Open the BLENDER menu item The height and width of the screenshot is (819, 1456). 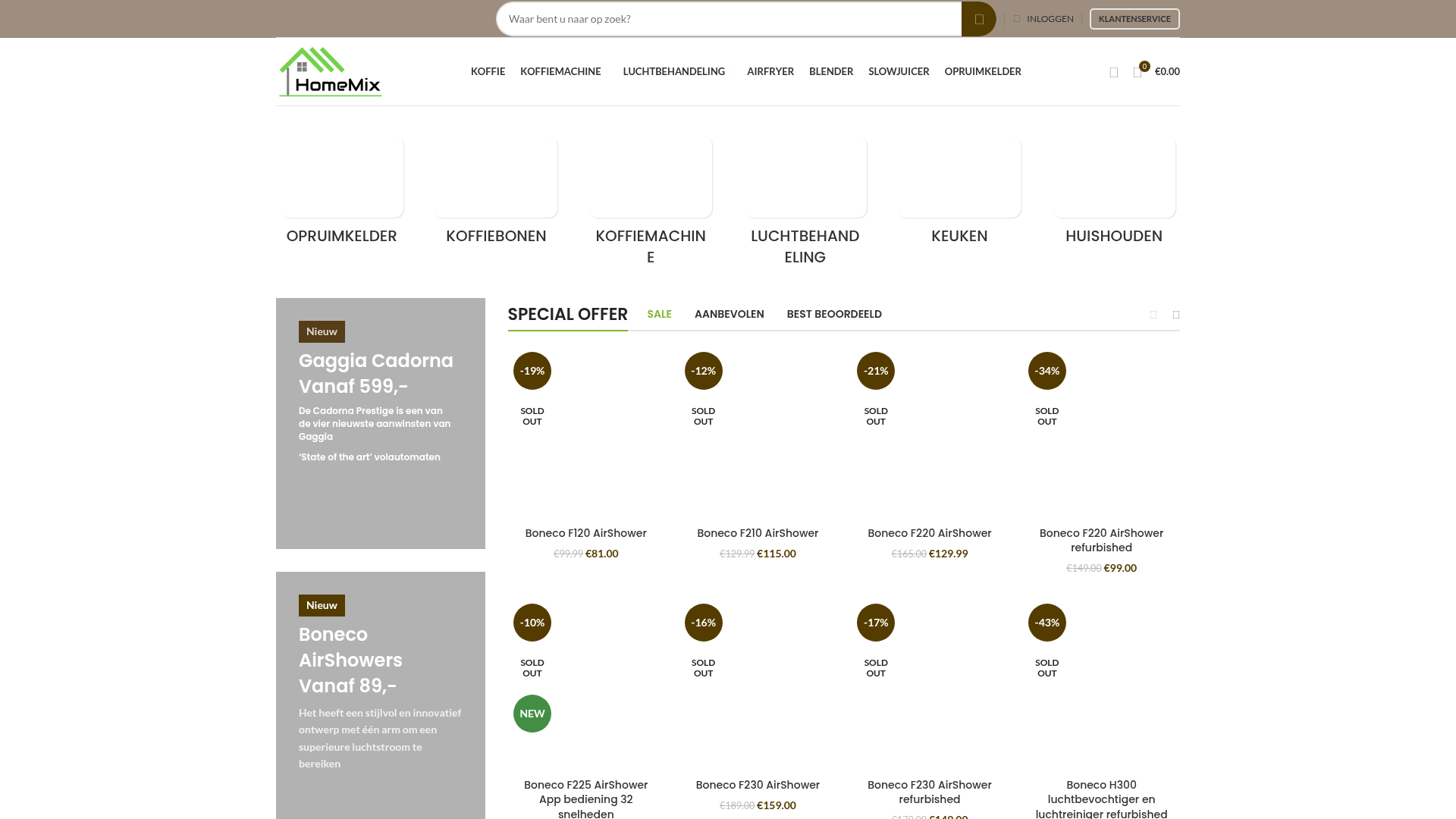(831, 71)
